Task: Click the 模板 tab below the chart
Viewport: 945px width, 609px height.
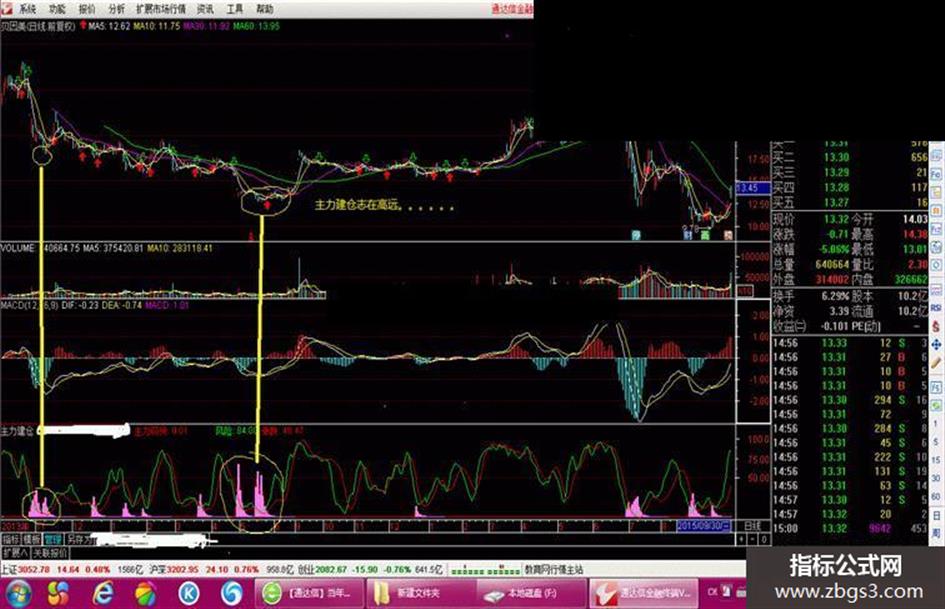Action: click(x=32, y=540)
